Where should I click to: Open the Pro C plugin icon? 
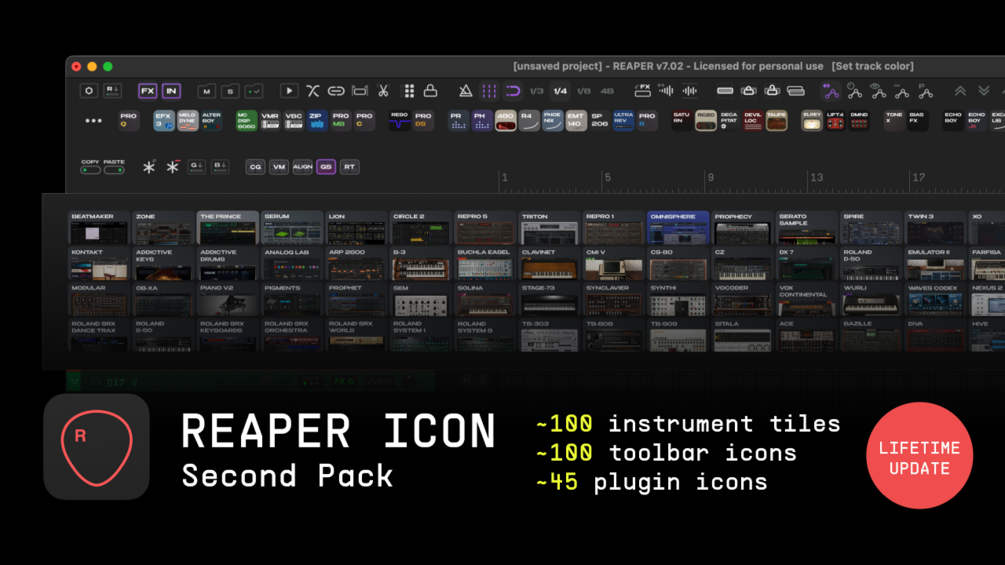[364, 120]
